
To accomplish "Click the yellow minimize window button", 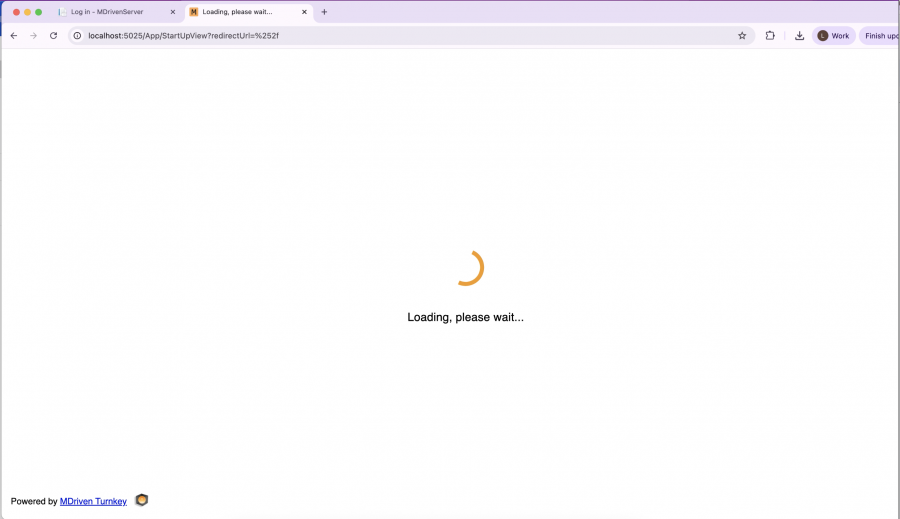I will point(27,11).
